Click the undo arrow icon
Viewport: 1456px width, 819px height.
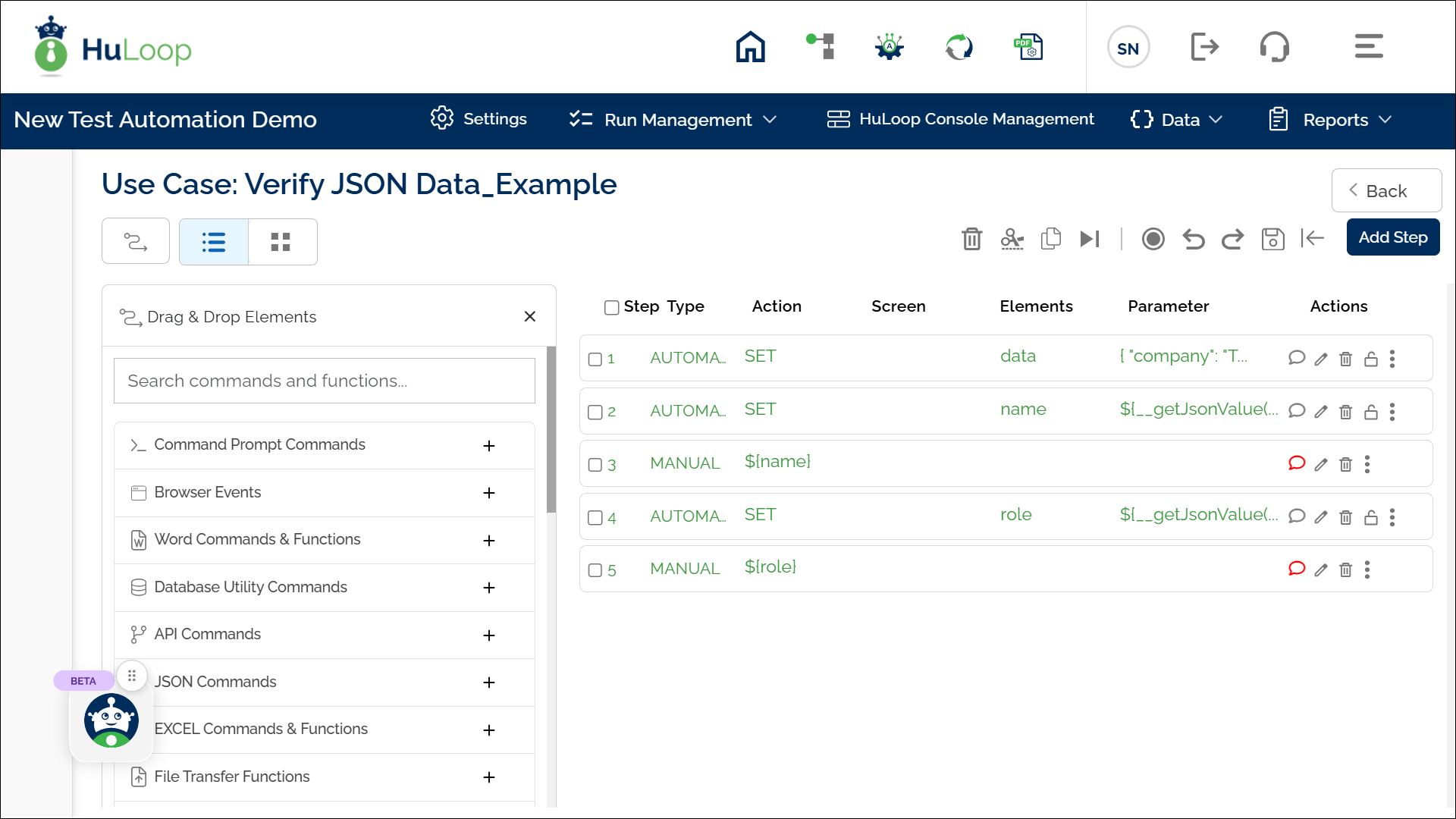tap(1193, 239)
